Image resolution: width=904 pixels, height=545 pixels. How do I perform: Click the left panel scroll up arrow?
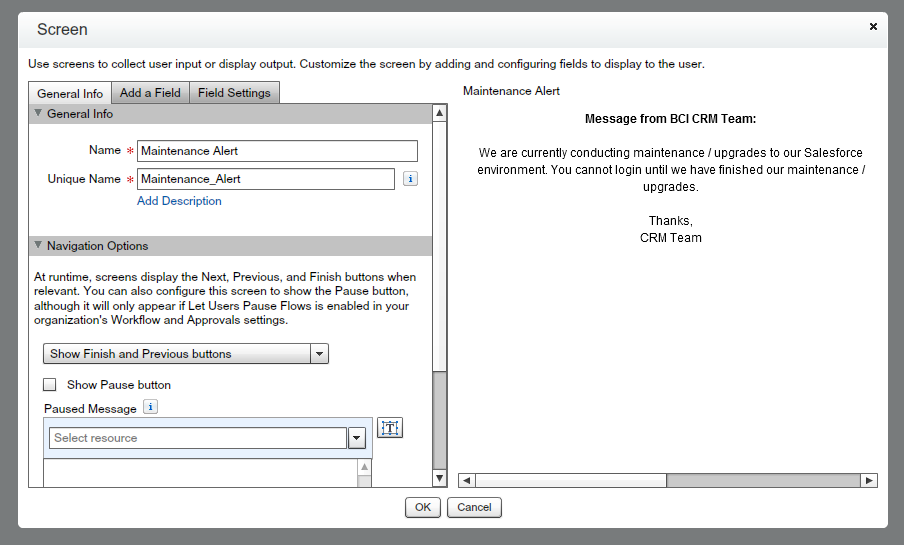coord(439,113)
